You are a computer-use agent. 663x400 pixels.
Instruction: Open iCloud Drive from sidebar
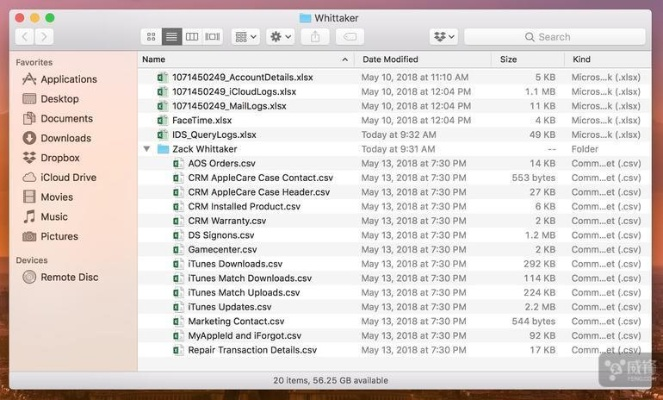[68, 177]
